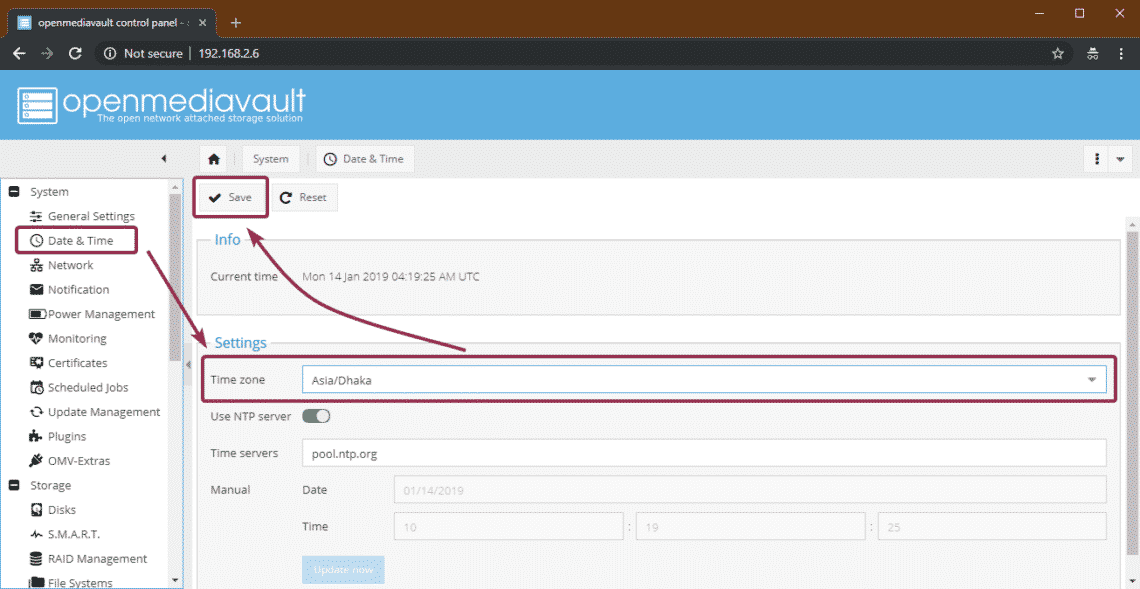This screenshot has width=1140, height=589.
Task: Select Date & Time in sidebar
Action: 80,241
